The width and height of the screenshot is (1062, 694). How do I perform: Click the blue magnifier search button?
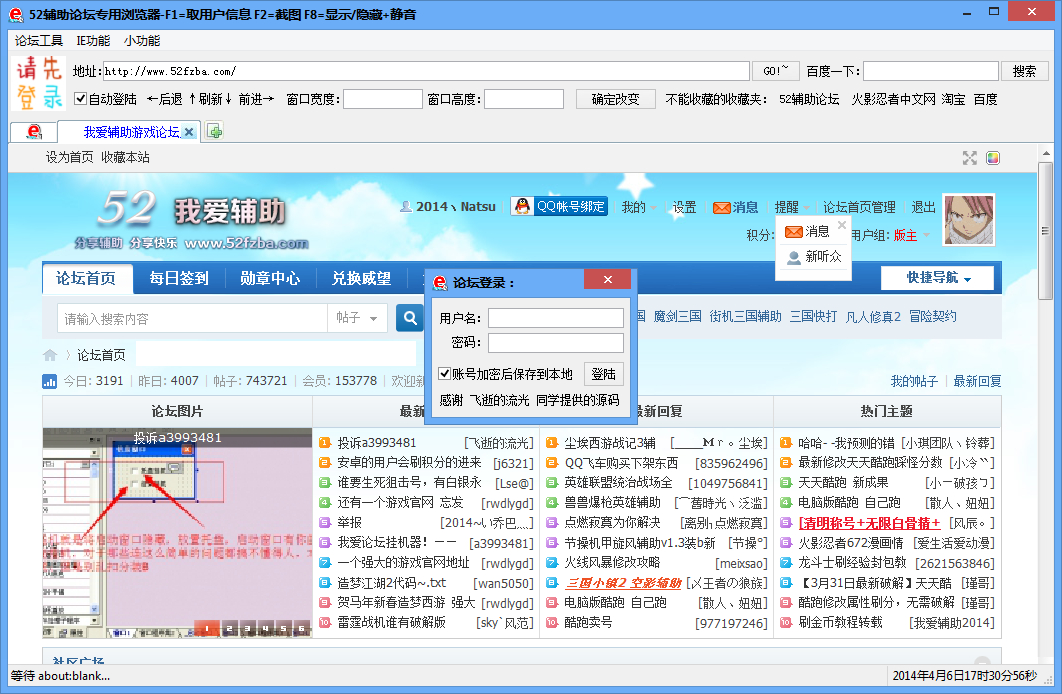coord(410,318)
